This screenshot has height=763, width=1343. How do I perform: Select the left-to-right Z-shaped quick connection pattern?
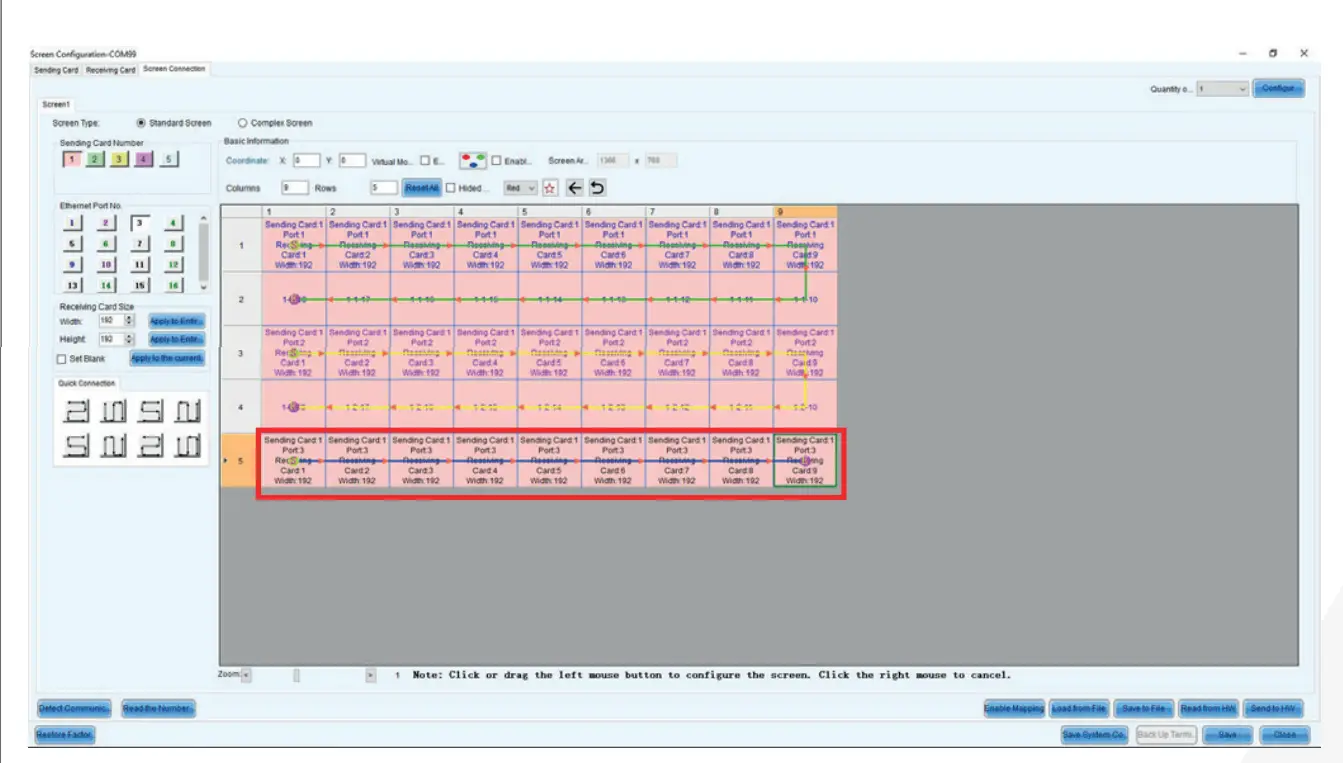click(75, 410)
